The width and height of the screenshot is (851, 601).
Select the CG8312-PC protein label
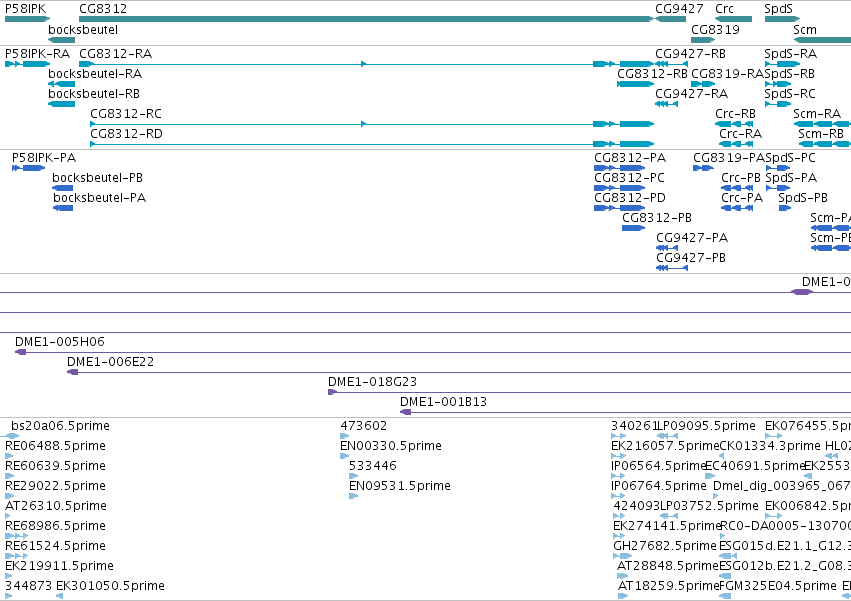(630, 178)
